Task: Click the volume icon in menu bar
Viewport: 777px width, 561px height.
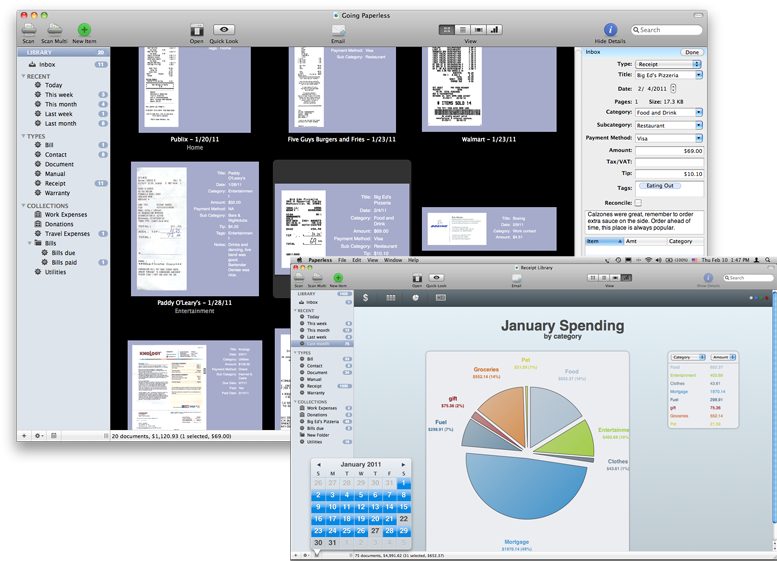Action: click(x=659, y=260)
